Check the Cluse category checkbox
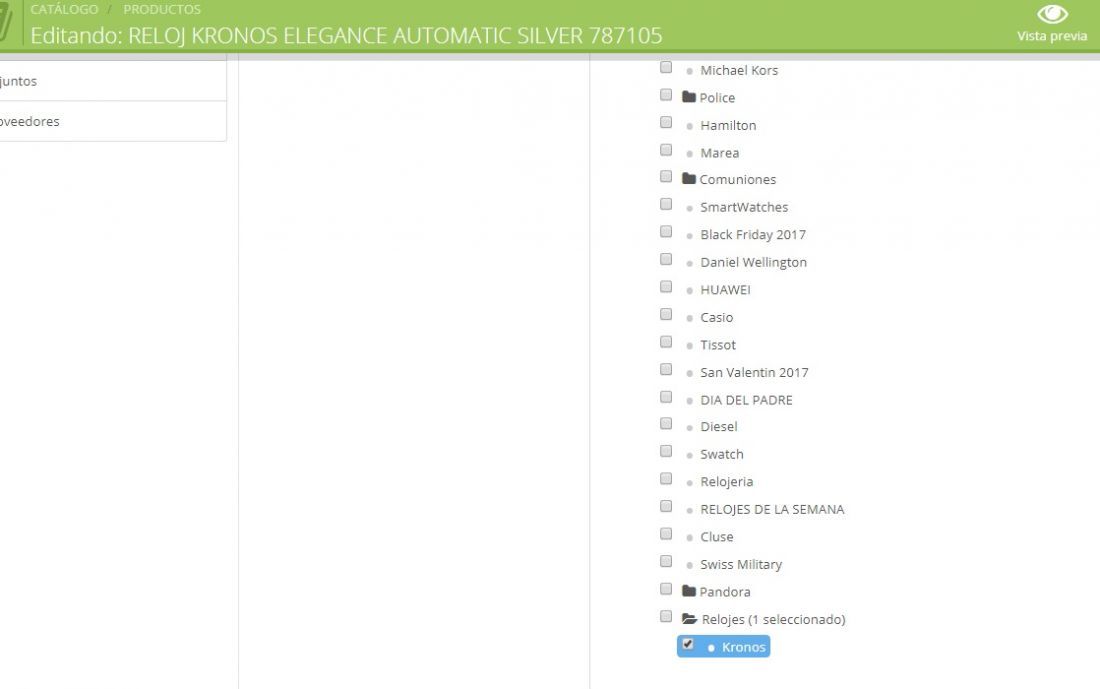Viewport: 1100px width, 689px height. tap(666, 534)
